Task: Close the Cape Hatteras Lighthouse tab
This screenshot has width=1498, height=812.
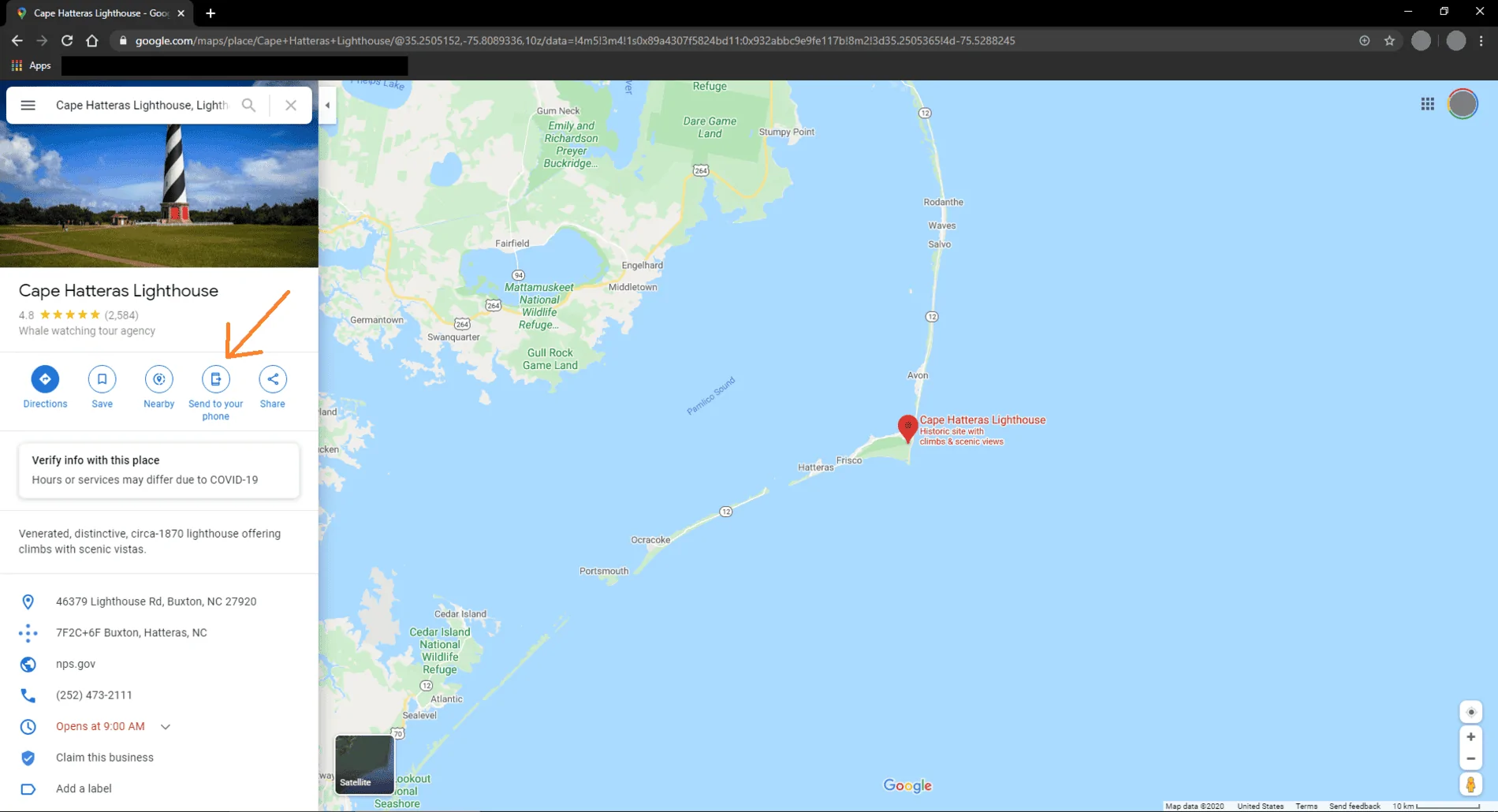Action: click(181, 13)
